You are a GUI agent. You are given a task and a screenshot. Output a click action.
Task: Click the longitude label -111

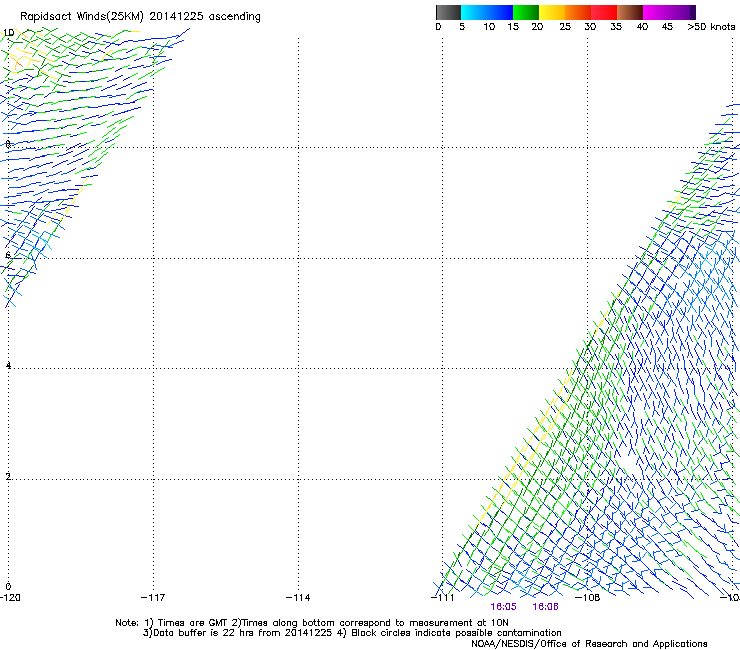[x=443, y=598]
